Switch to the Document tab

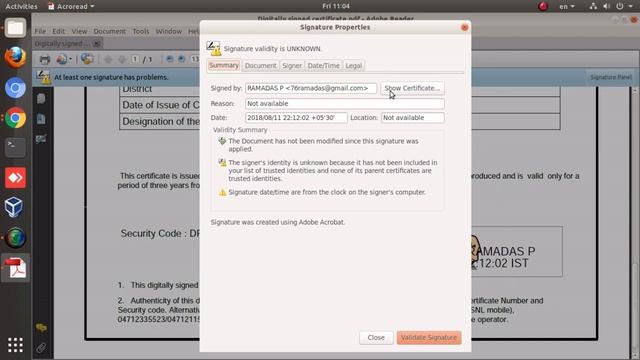(260, 66)
